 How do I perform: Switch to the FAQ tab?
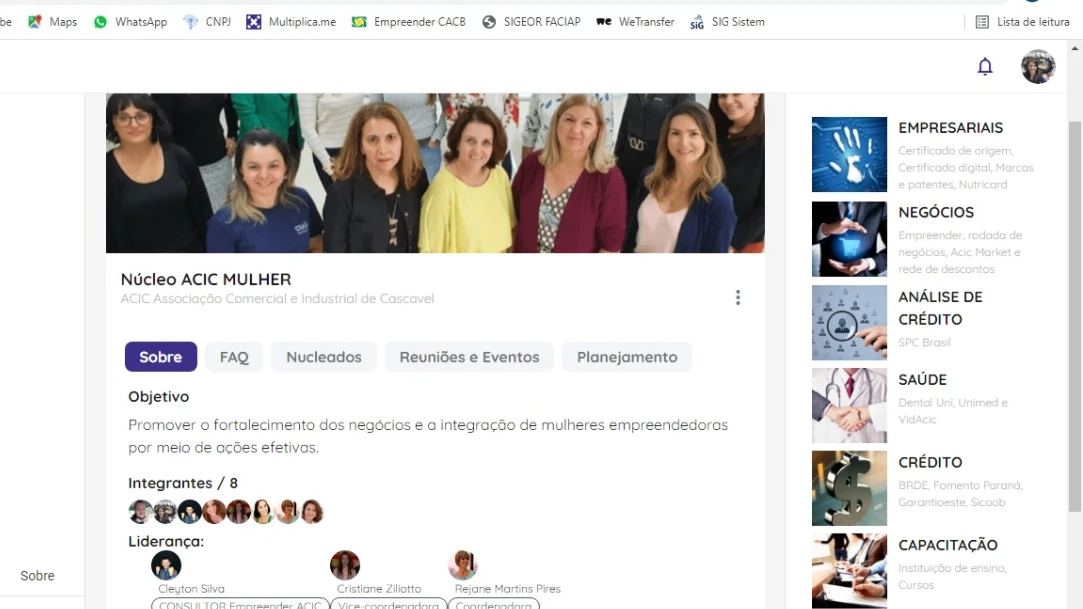(234, 357)
